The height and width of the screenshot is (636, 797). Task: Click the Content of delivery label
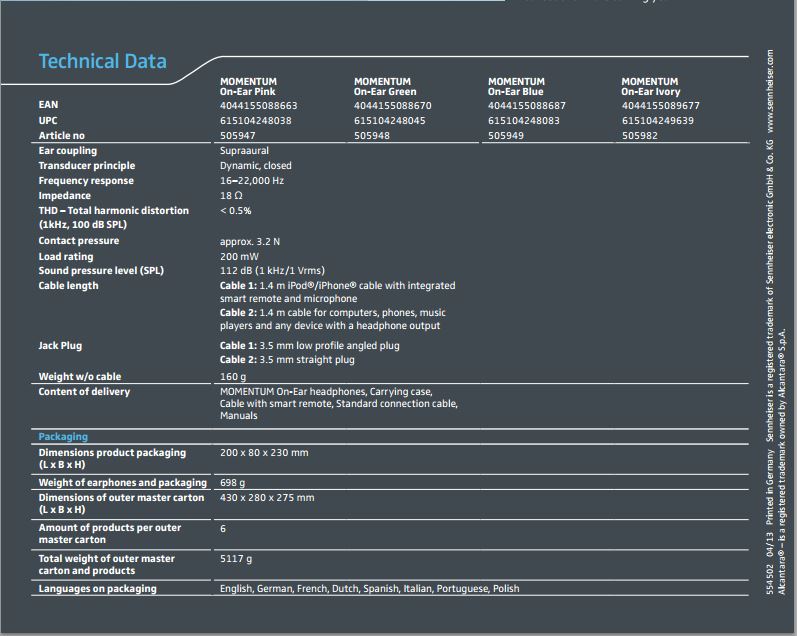84,392
